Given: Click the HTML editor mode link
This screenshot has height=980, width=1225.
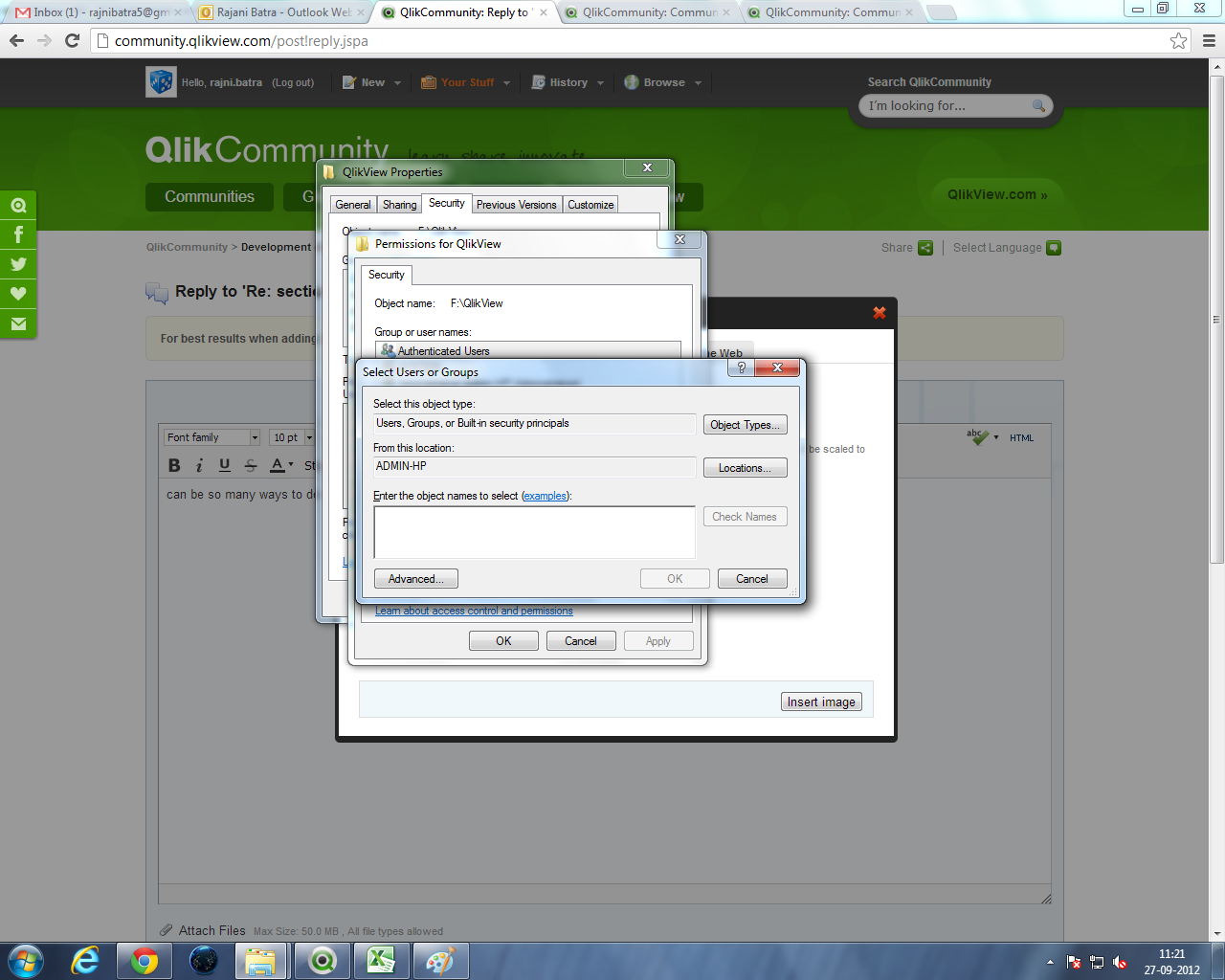Looking at the screenshot, I should coord(1021,438).
